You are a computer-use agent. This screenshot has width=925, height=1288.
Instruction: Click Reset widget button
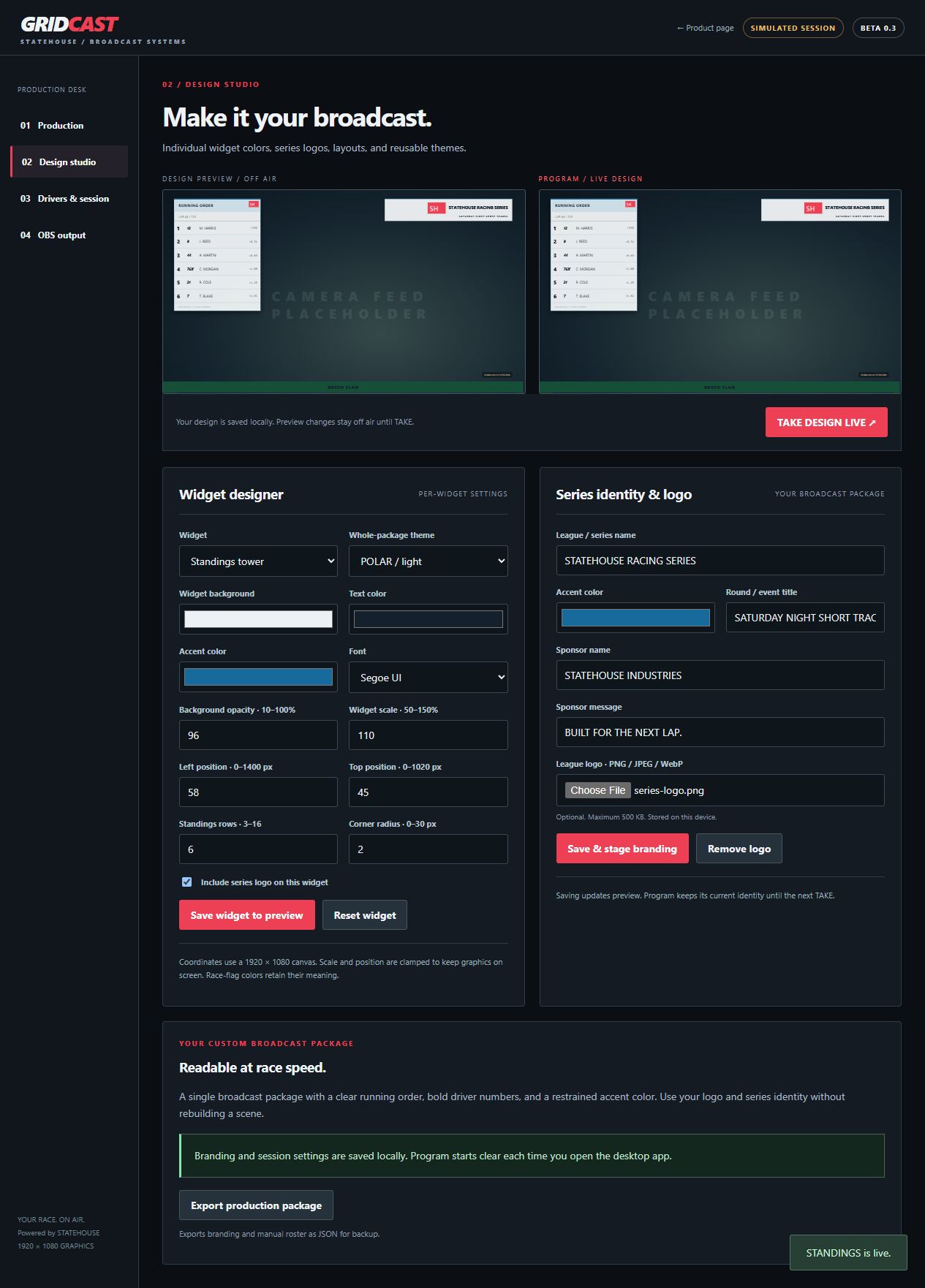tap(364, 915)
